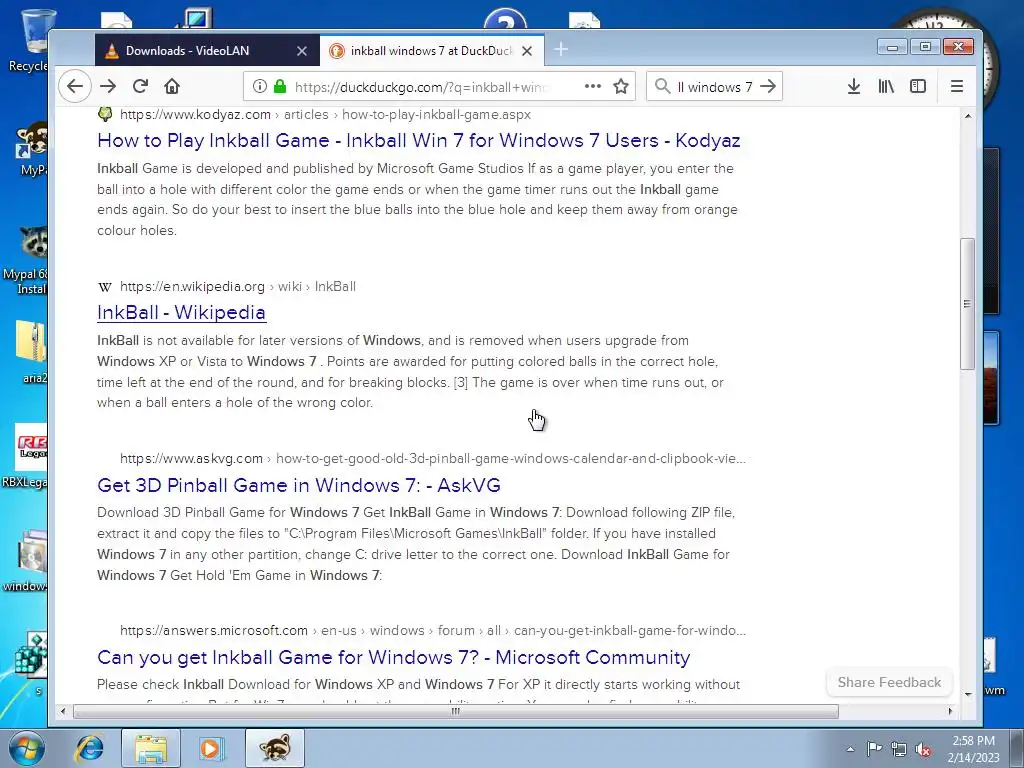Image resolution: width=1024 pixels, height=768 pixels.
Task: Bookmark this page with the star
Action: [x=621, y=86]
